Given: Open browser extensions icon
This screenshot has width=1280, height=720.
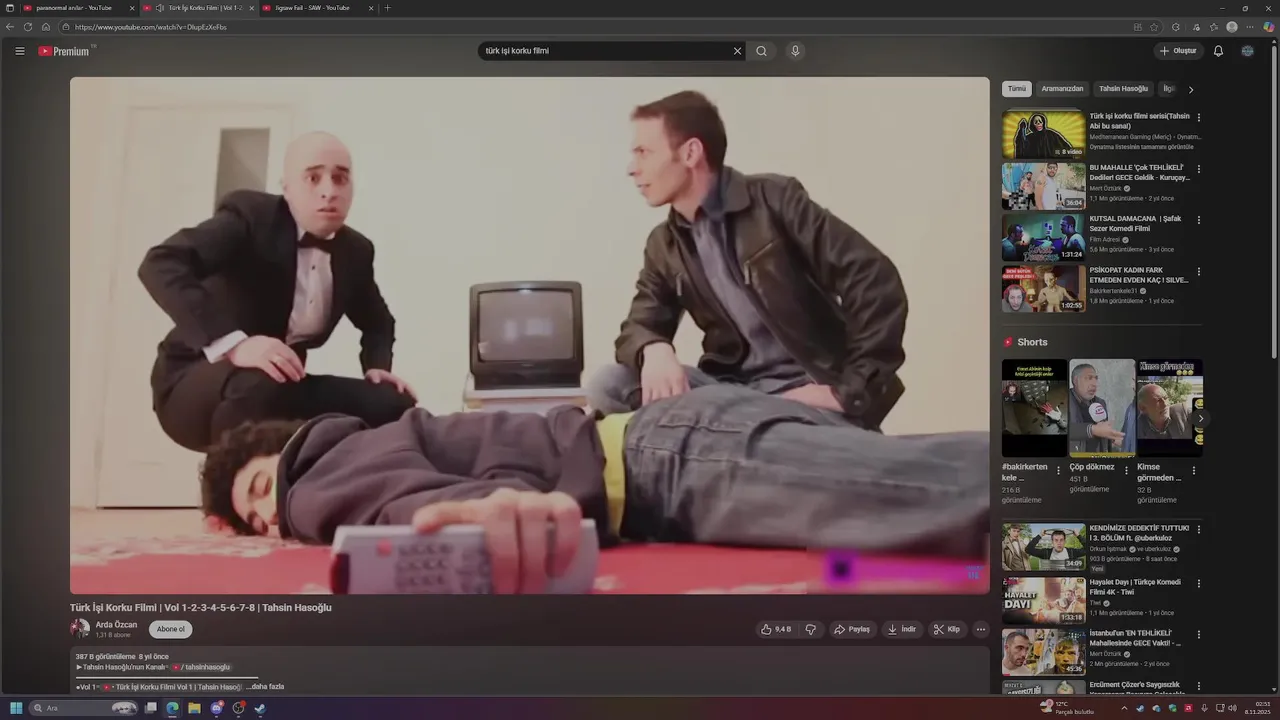Looking at the screenshot, I should click(1176, 27).
